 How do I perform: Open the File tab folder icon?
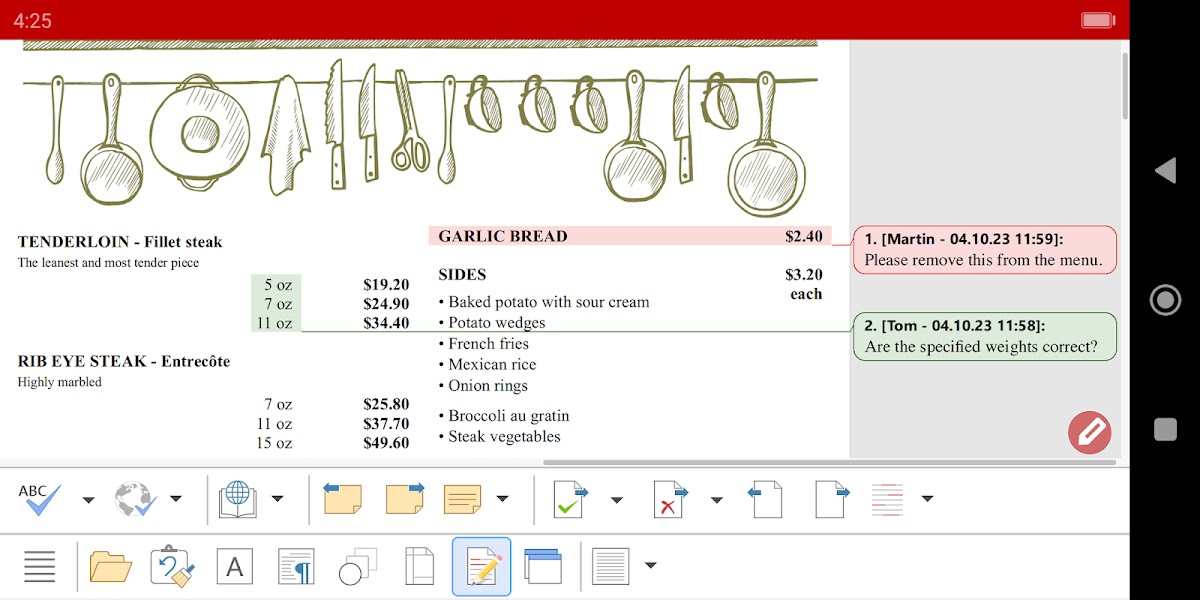tap(110, 566)
